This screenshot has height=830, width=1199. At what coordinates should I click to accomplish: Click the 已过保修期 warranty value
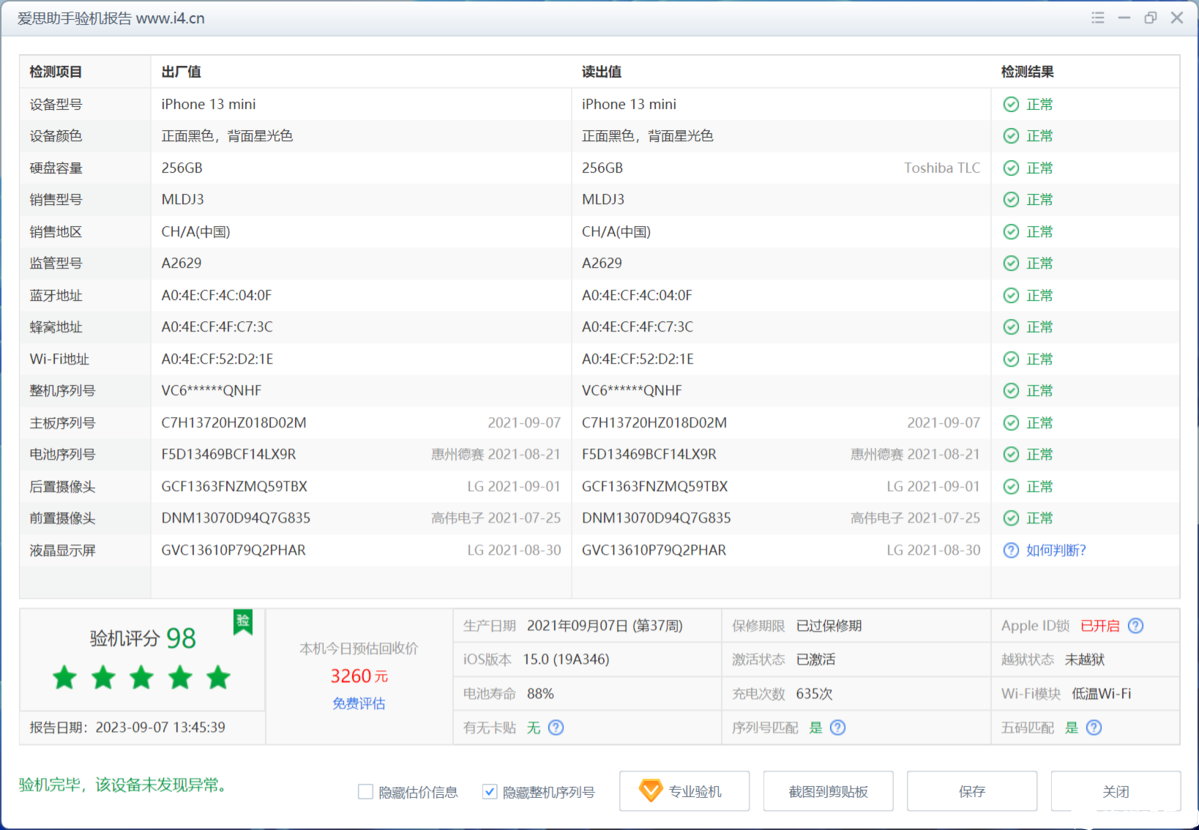(x=829, y=626)
